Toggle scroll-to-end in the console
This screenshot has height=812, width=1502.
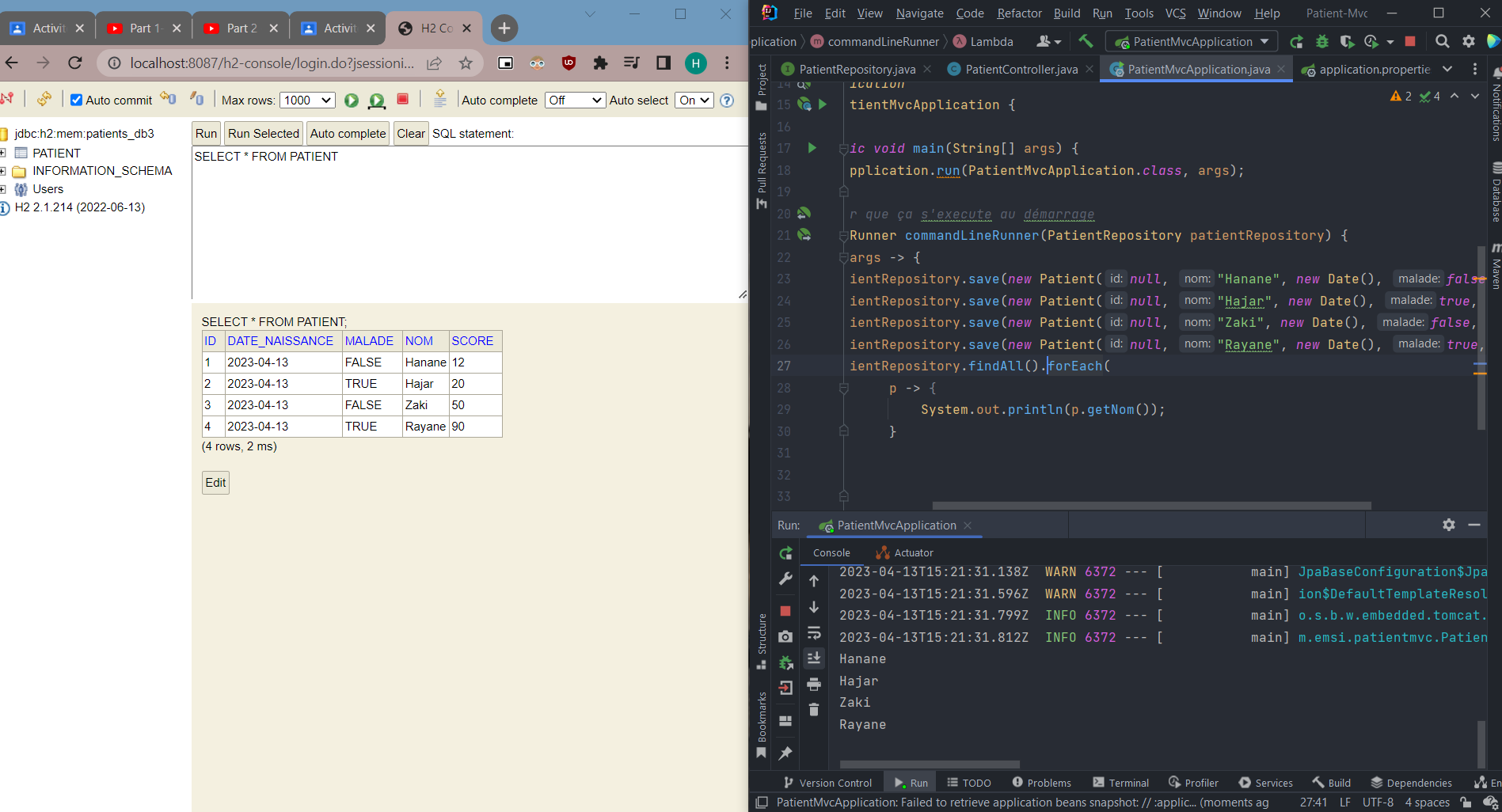pyautogui.click(x=814, y=658)
